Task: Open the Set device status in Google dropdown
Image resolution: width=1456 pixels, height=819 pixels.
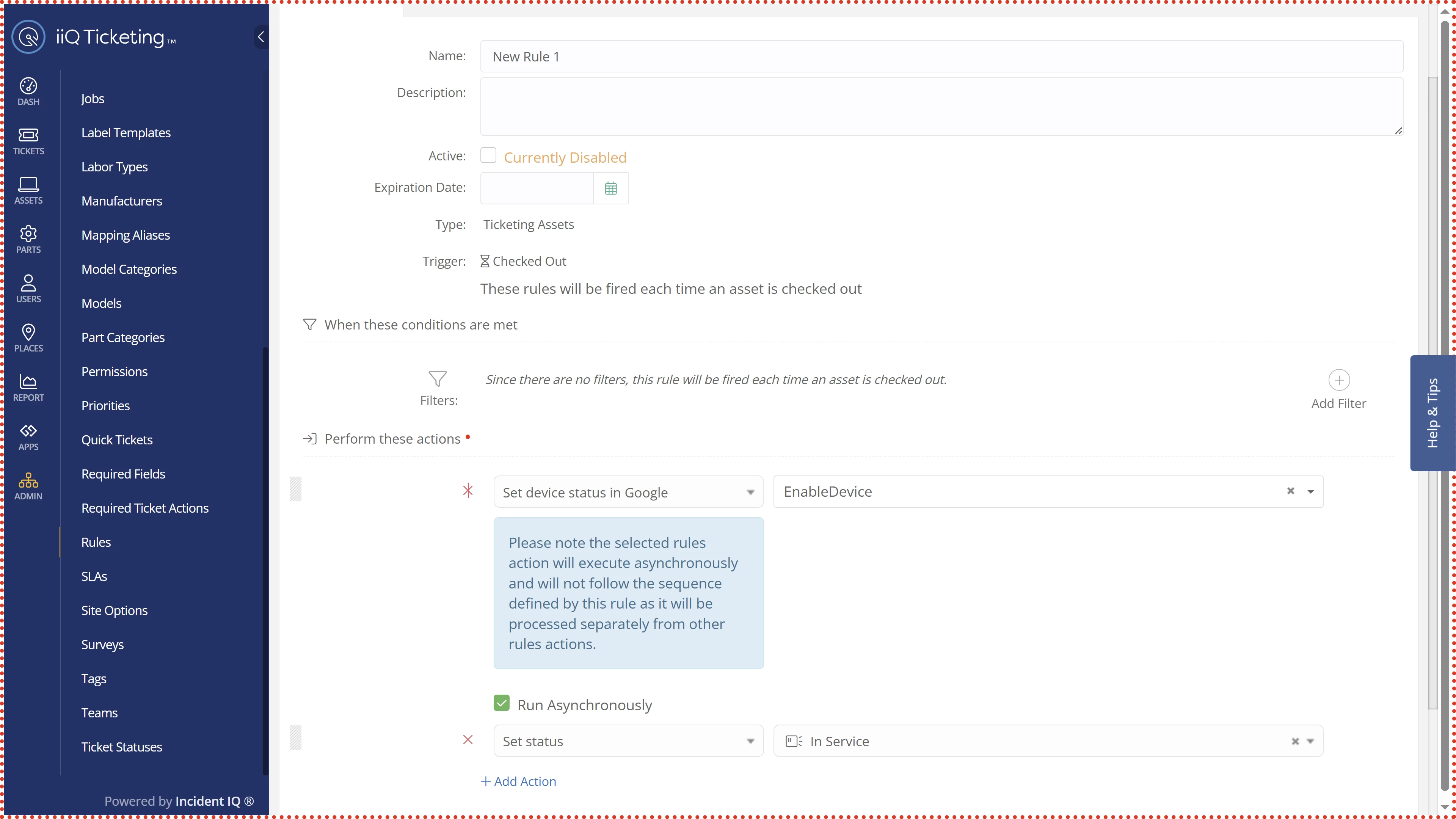Action: (x=628, y=492)
